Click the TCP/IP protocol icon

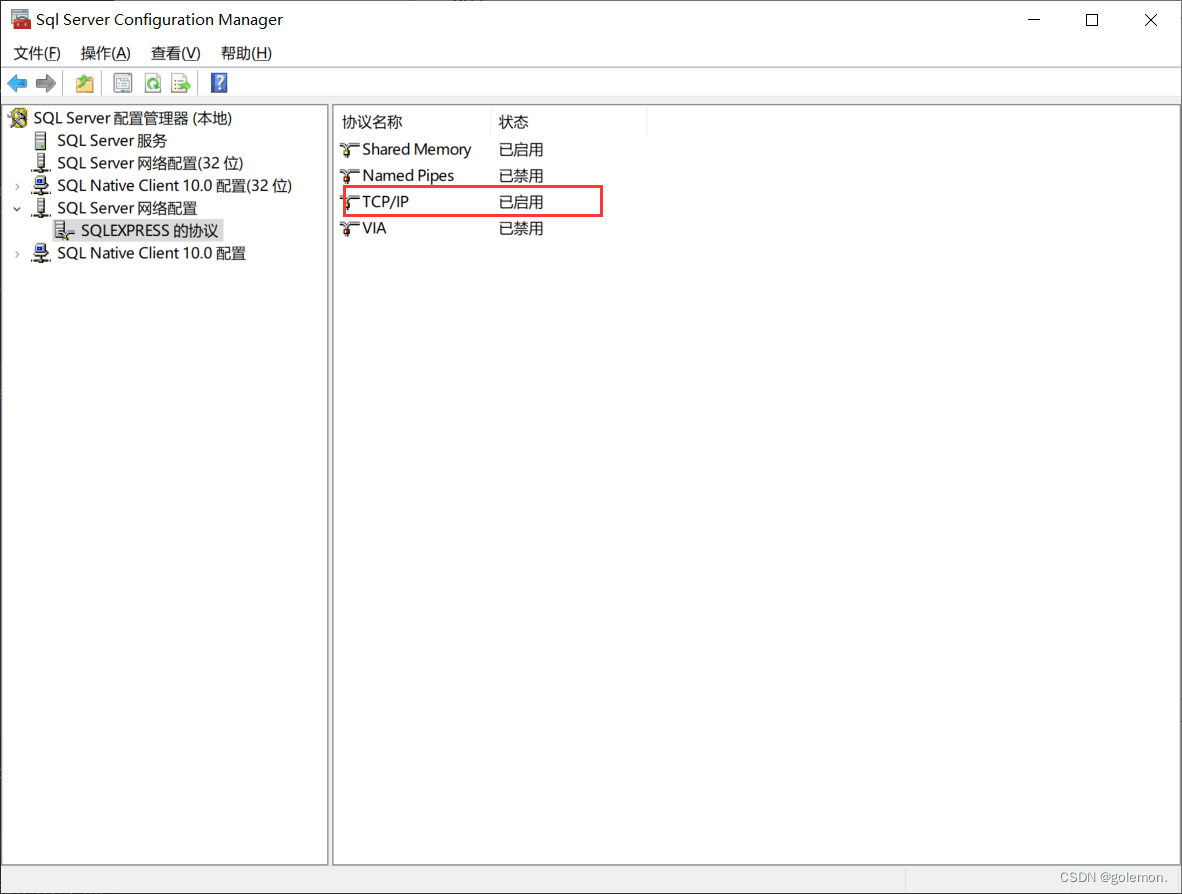pyautogui.click(x=351, y=202)
